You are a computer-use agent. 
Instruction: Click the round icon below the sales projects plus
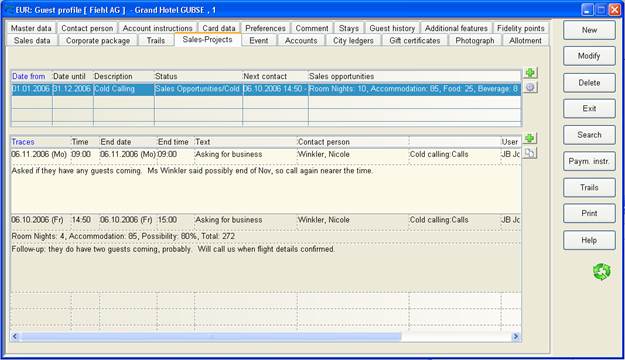(x=530, y=87)
